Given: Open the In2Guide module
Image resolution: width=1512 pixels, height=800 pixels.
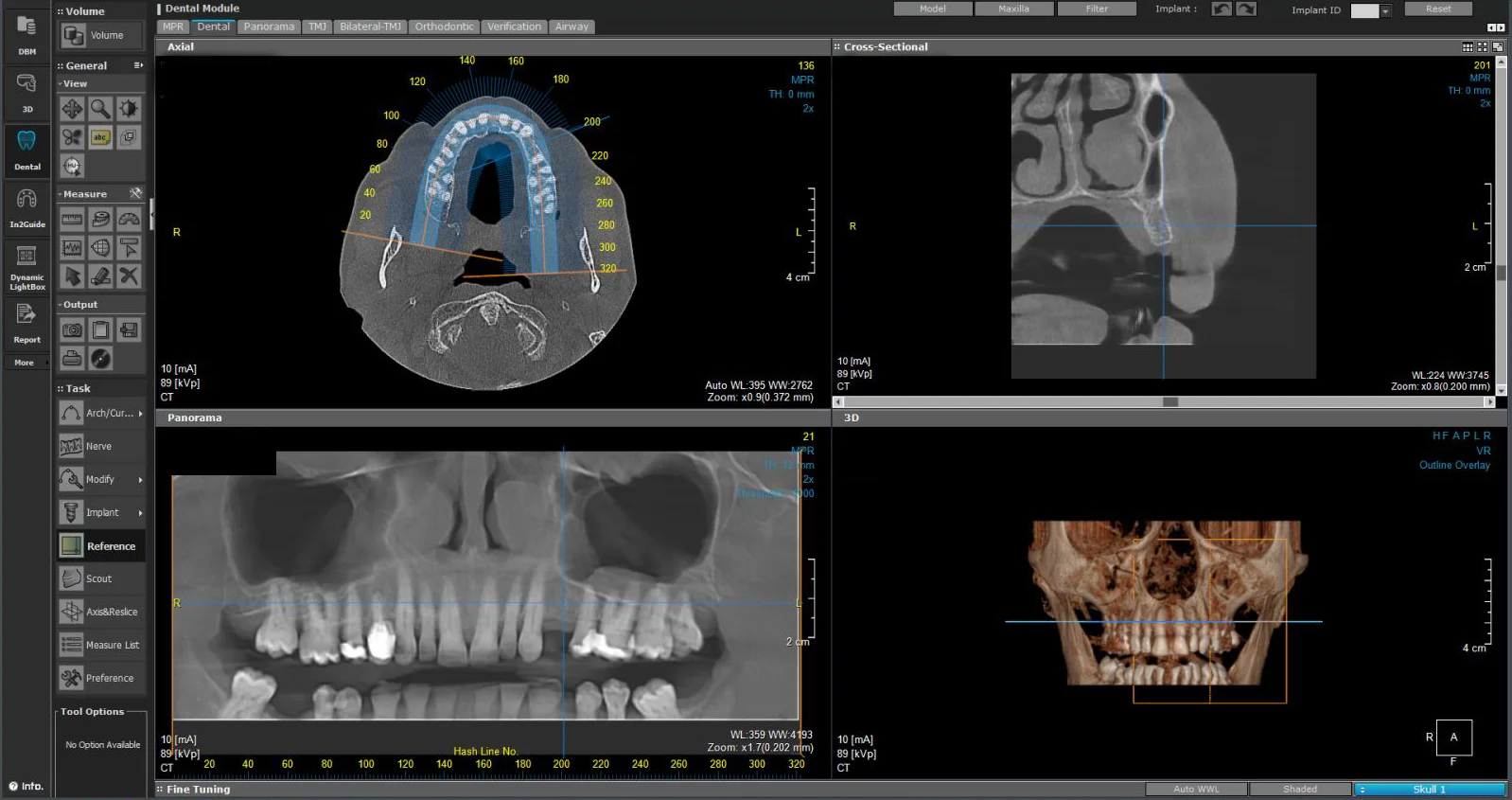Looking at the screenshot, I should coord(26,207).
